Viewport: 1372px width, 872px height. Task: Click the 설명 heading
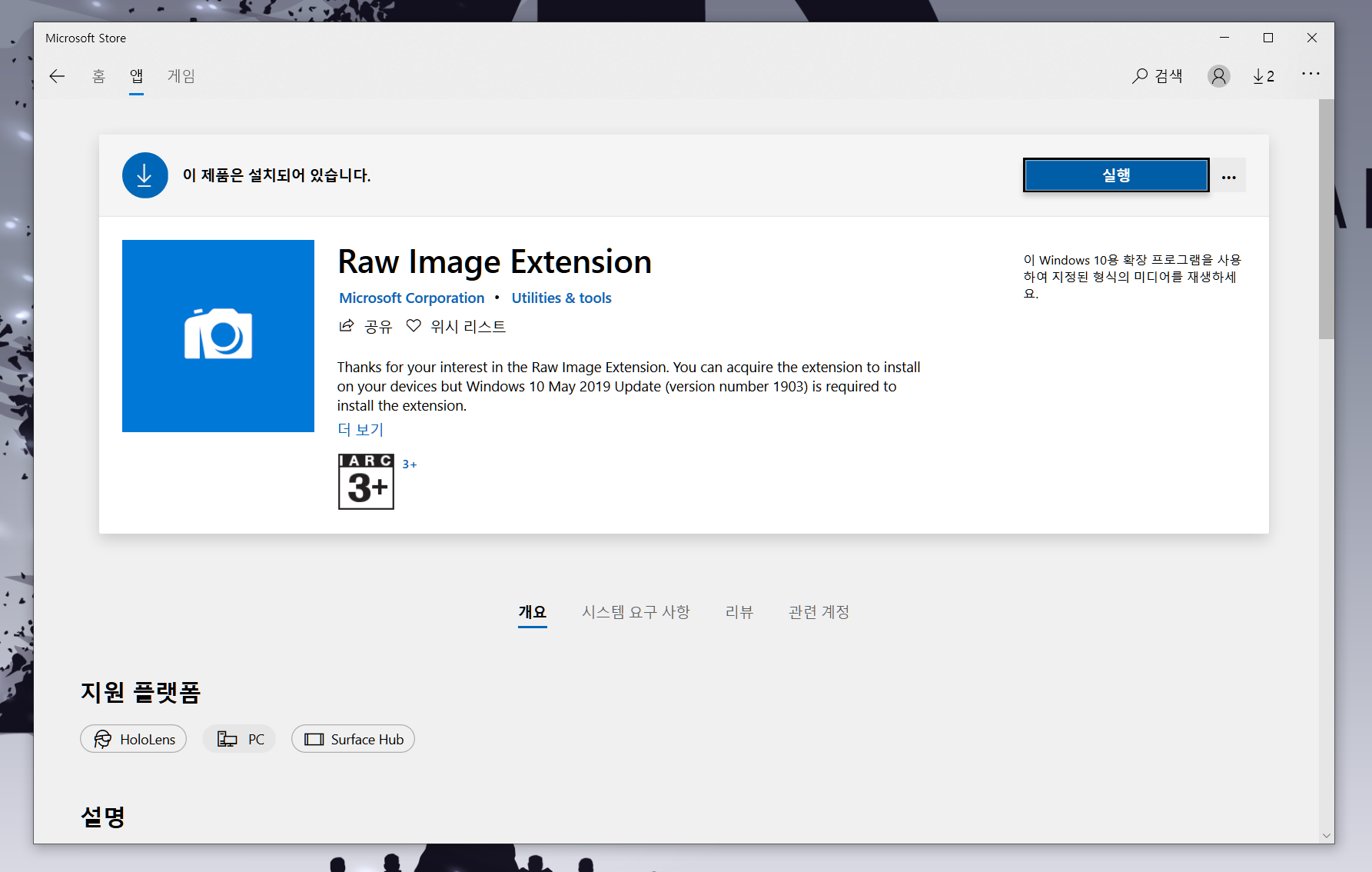click(x=103, y=817)
